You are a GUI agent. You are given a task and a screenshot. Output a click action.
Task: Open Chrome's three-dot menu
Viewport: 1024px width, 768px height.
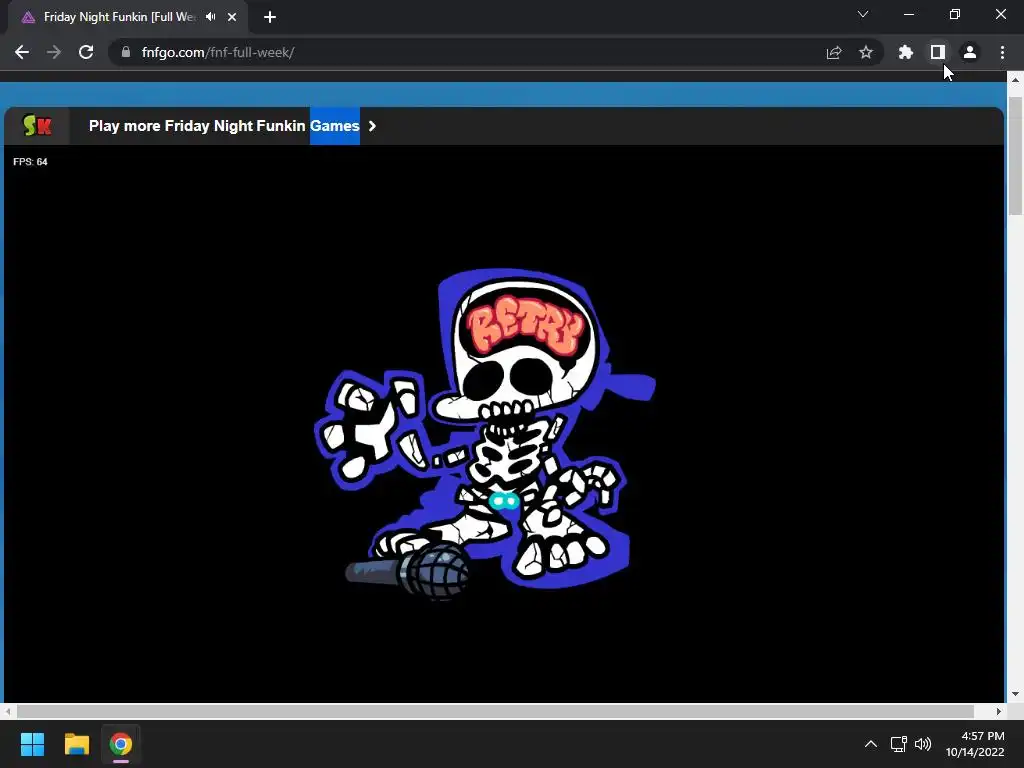tap(1002, 52)
